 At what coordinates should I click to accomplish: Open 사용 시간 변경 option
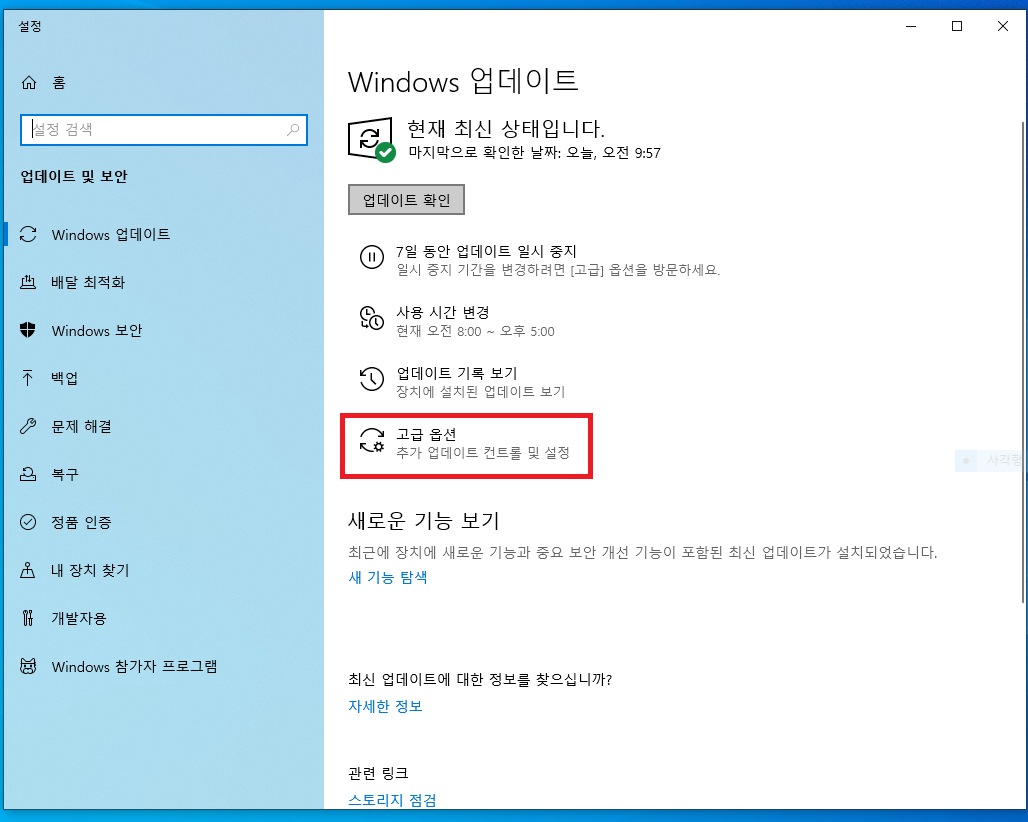[x=443, y=313]
